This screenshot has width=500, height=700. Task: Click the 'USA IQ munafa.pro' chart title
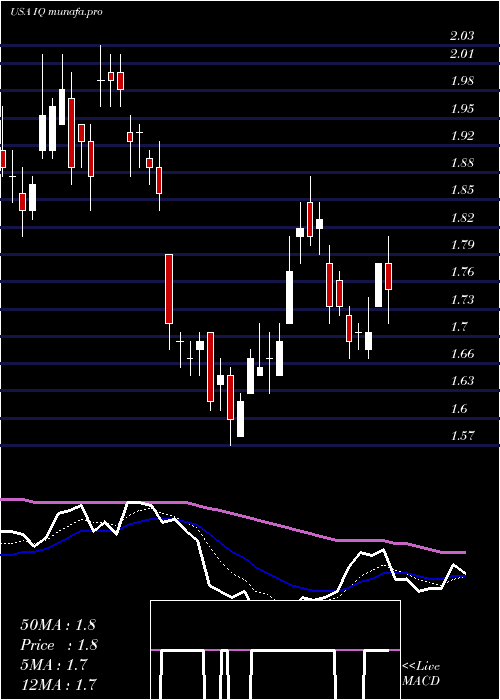tap(56, 12)
